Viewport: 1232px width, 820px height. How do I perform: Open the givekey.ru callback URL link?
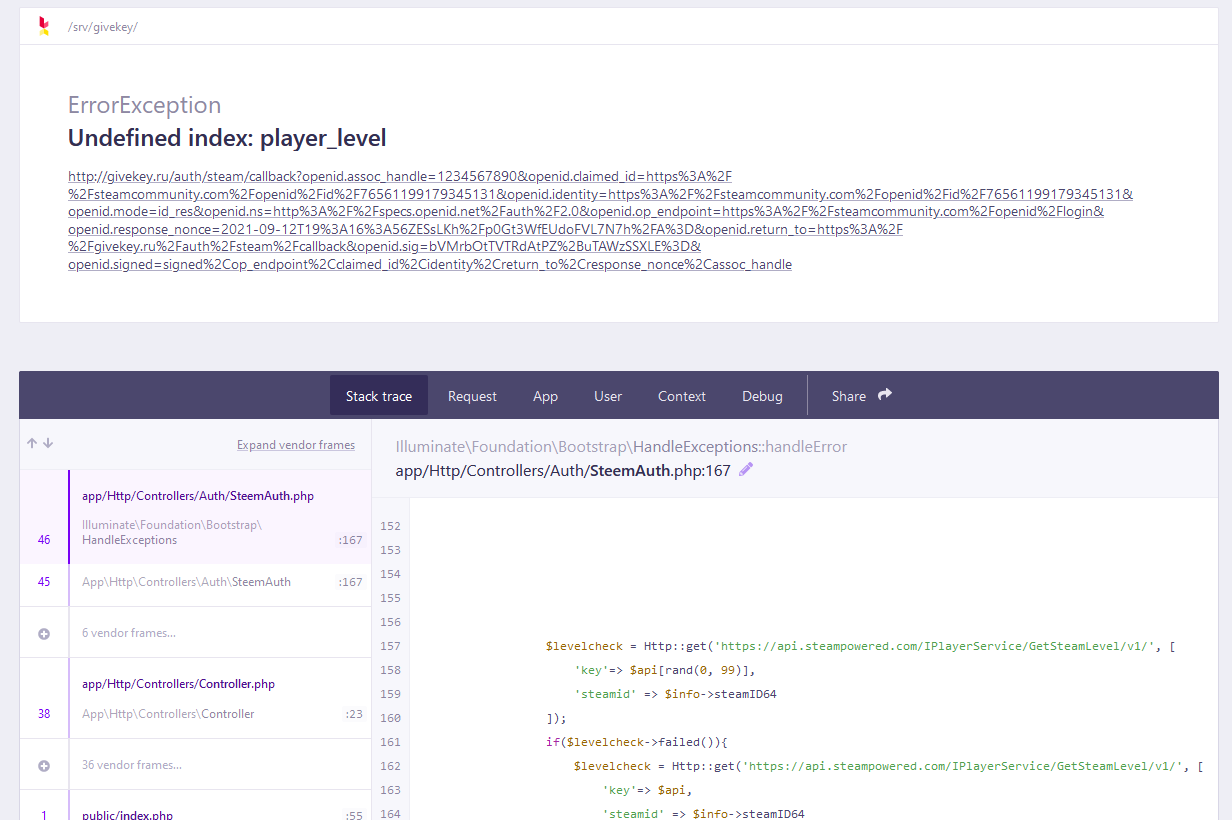(x=600, y=220)
